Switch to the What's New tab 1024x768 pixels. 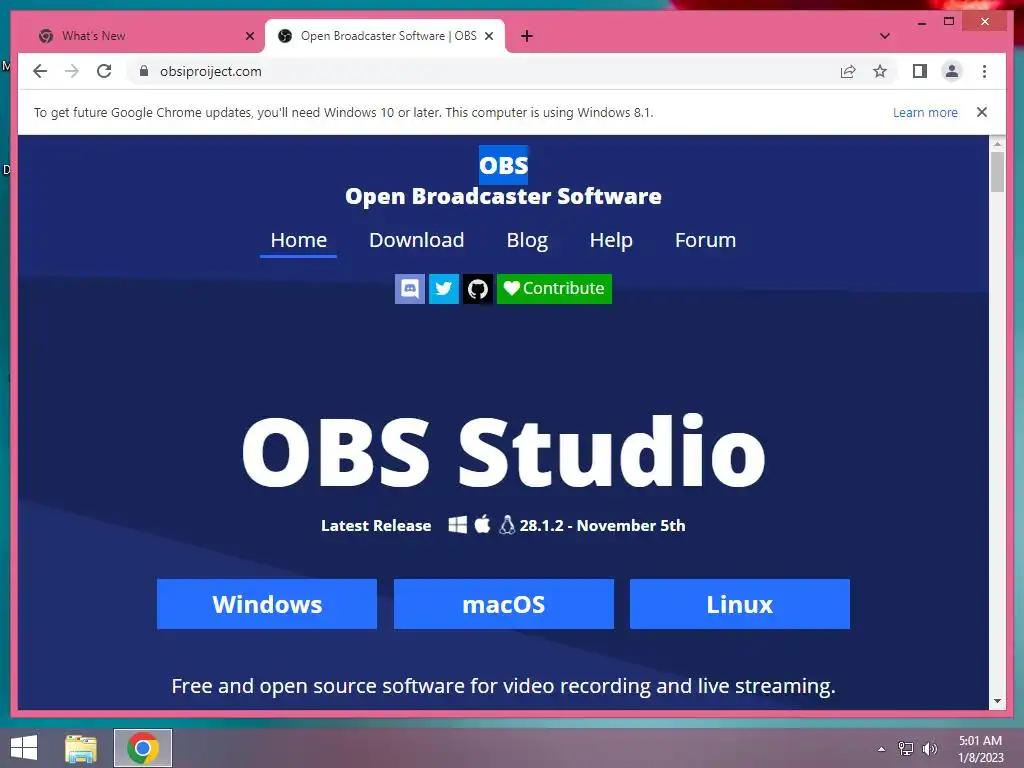point(143,36)
